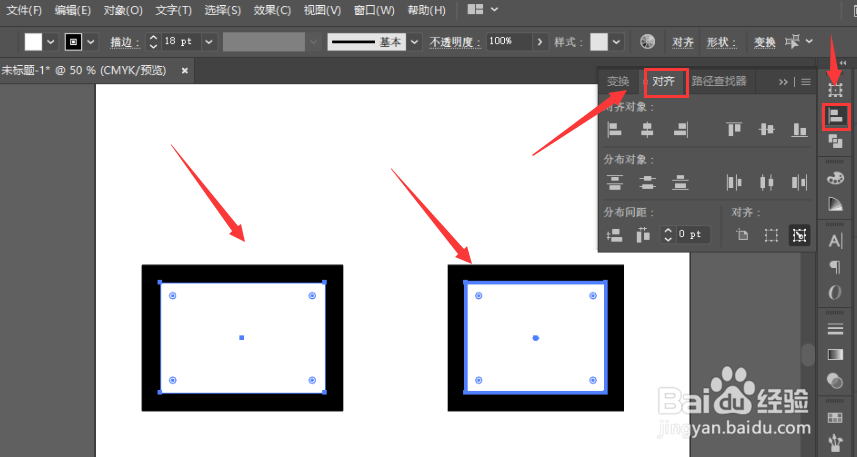
Task: Open the 编辑(E) menu
Action: tap(73, 10)
